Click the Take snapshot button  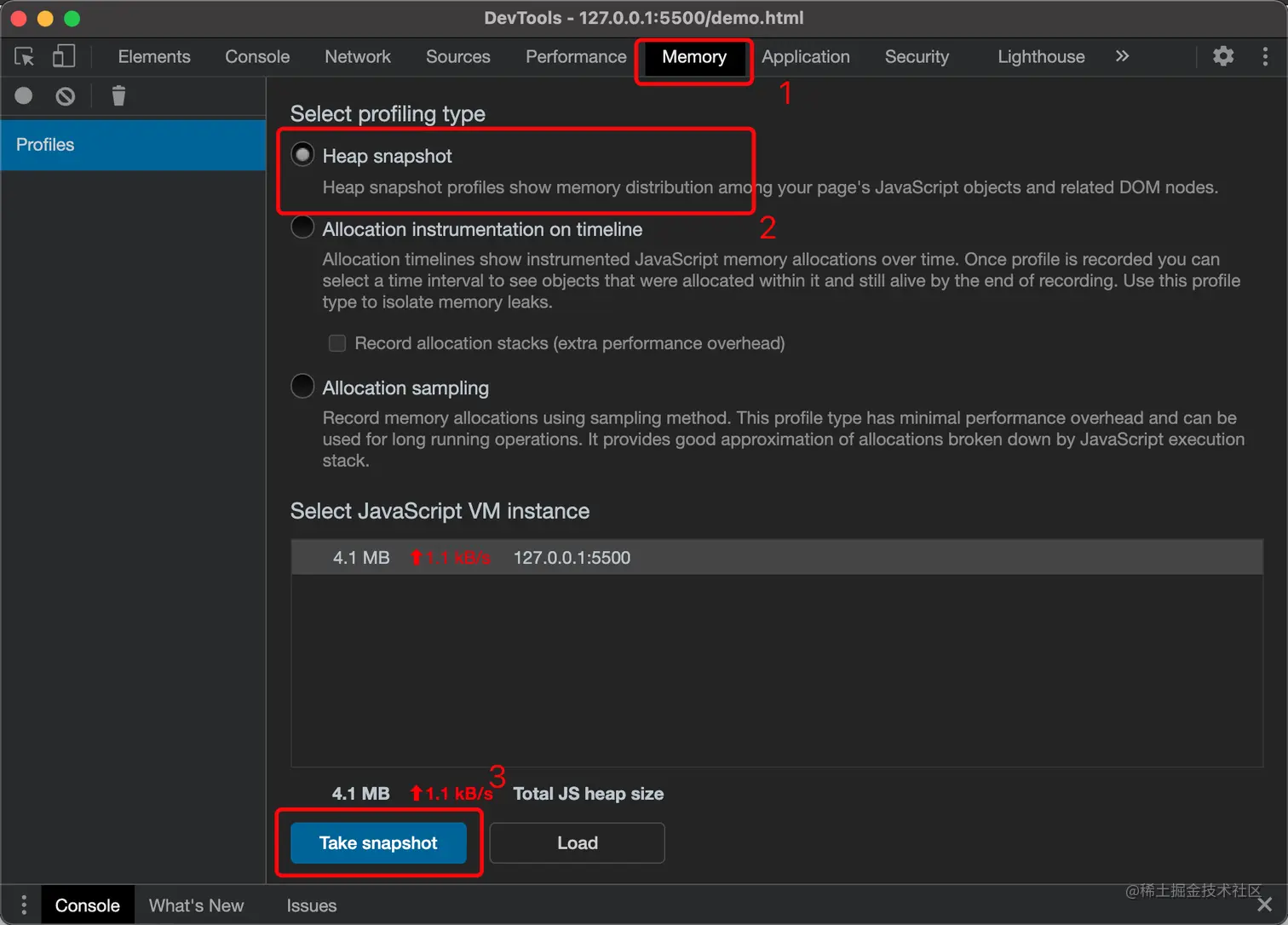point(378,843)
